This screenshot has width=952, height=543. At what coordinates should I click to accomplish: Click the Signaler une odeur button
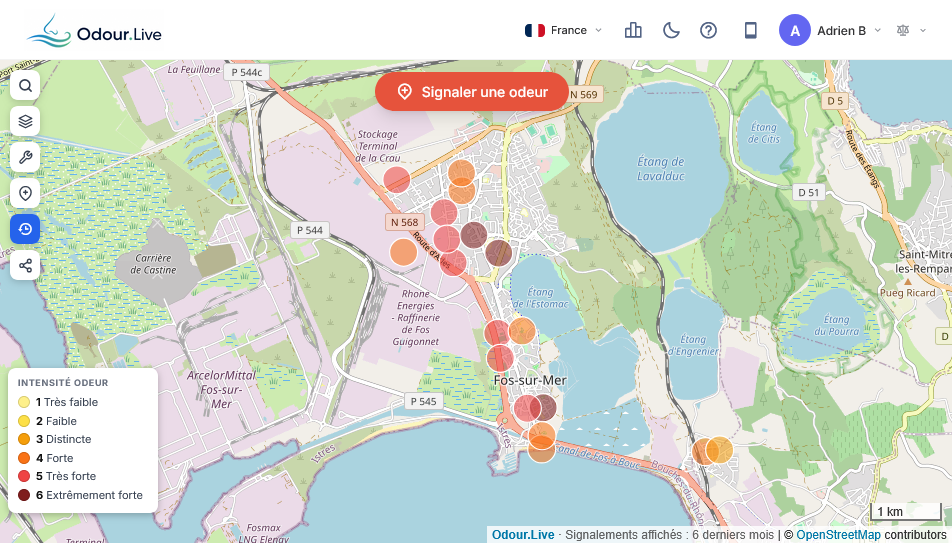point(472,92)
